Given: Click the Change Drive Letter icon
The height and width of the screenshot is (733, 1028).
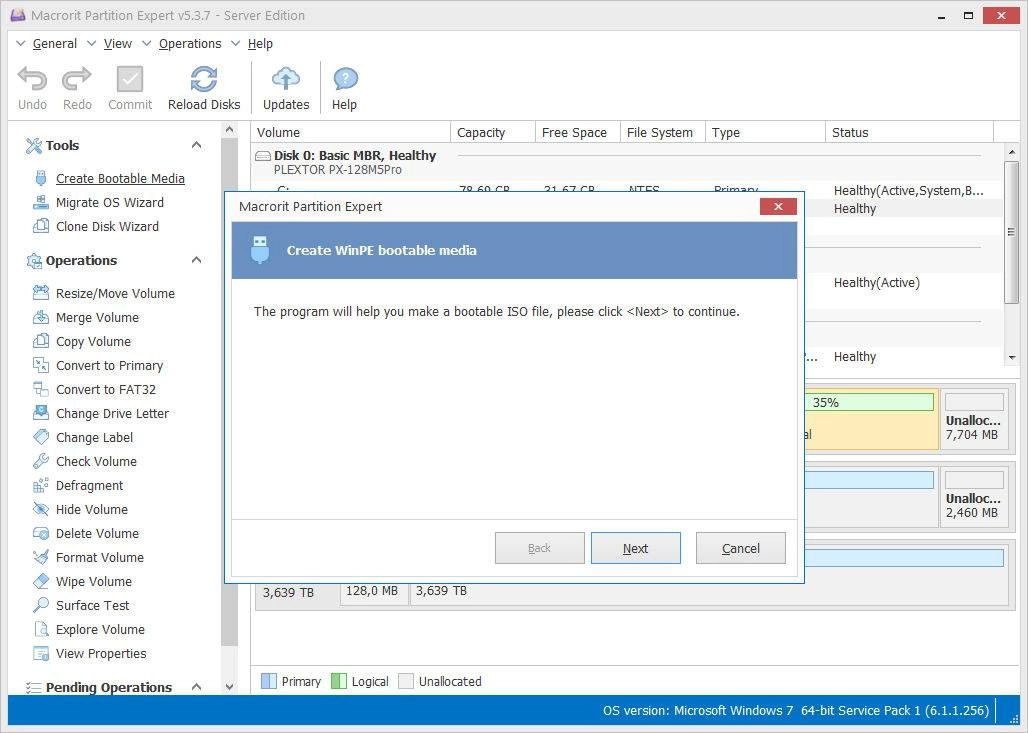Looking at the screenshot, I should tap(41, 413).
